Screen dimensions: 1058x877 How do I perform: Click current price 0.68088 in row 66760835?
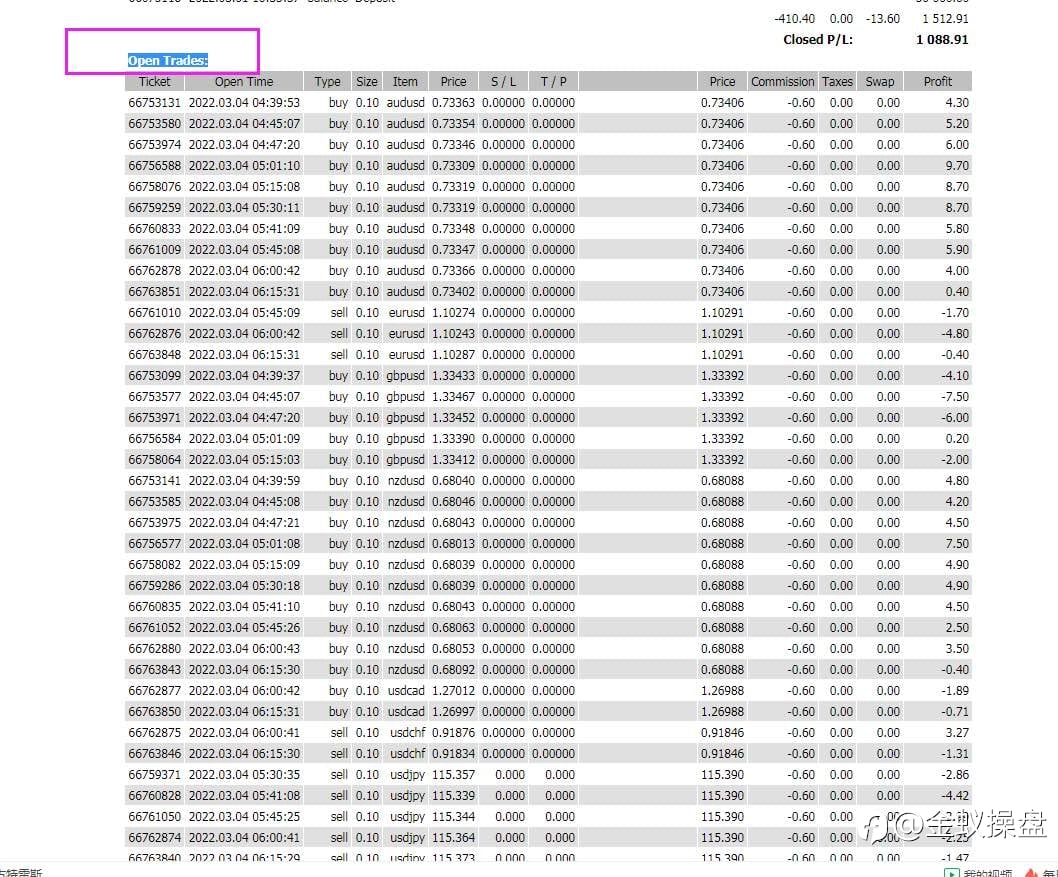[722, 606]
